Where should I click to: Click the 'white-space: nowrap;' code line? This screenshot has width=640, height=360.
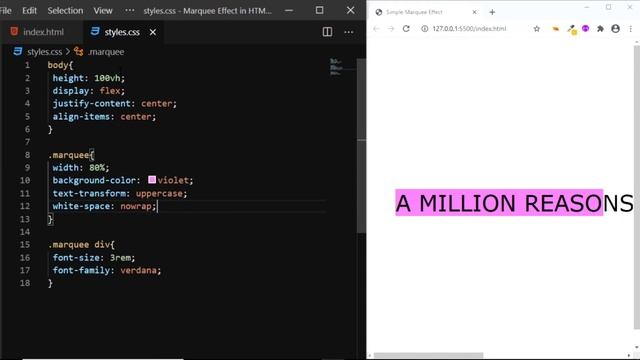[104, 206]
